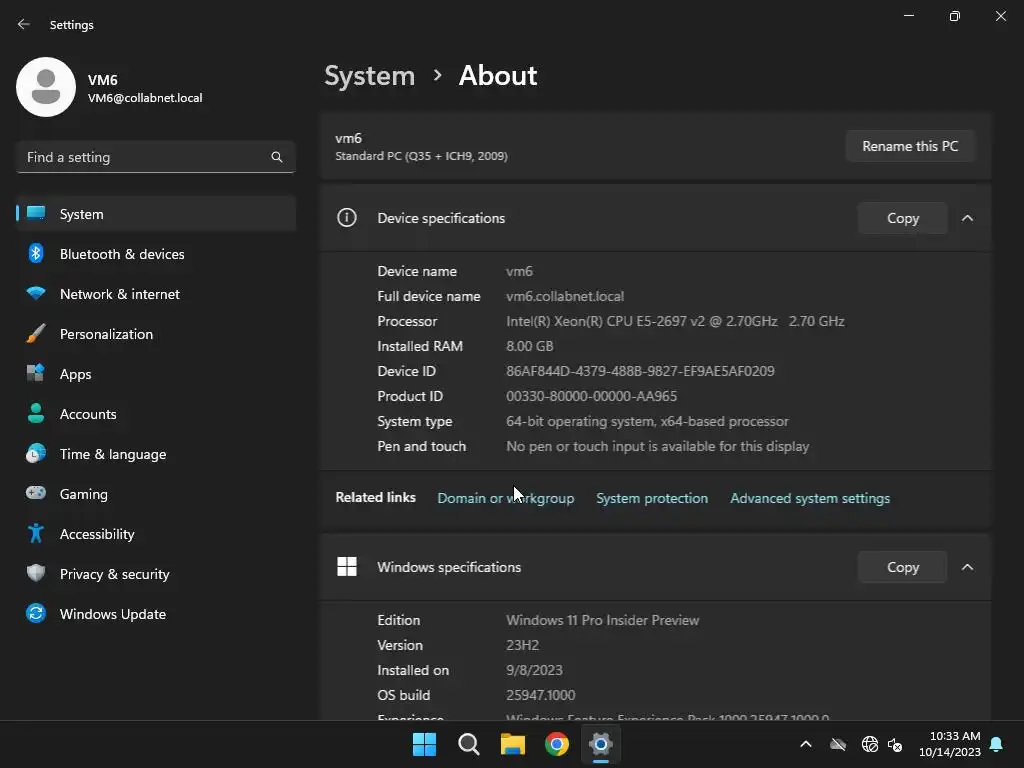Open the System settings category
The image size is (1024, 768).
click(x=156, y=214)
